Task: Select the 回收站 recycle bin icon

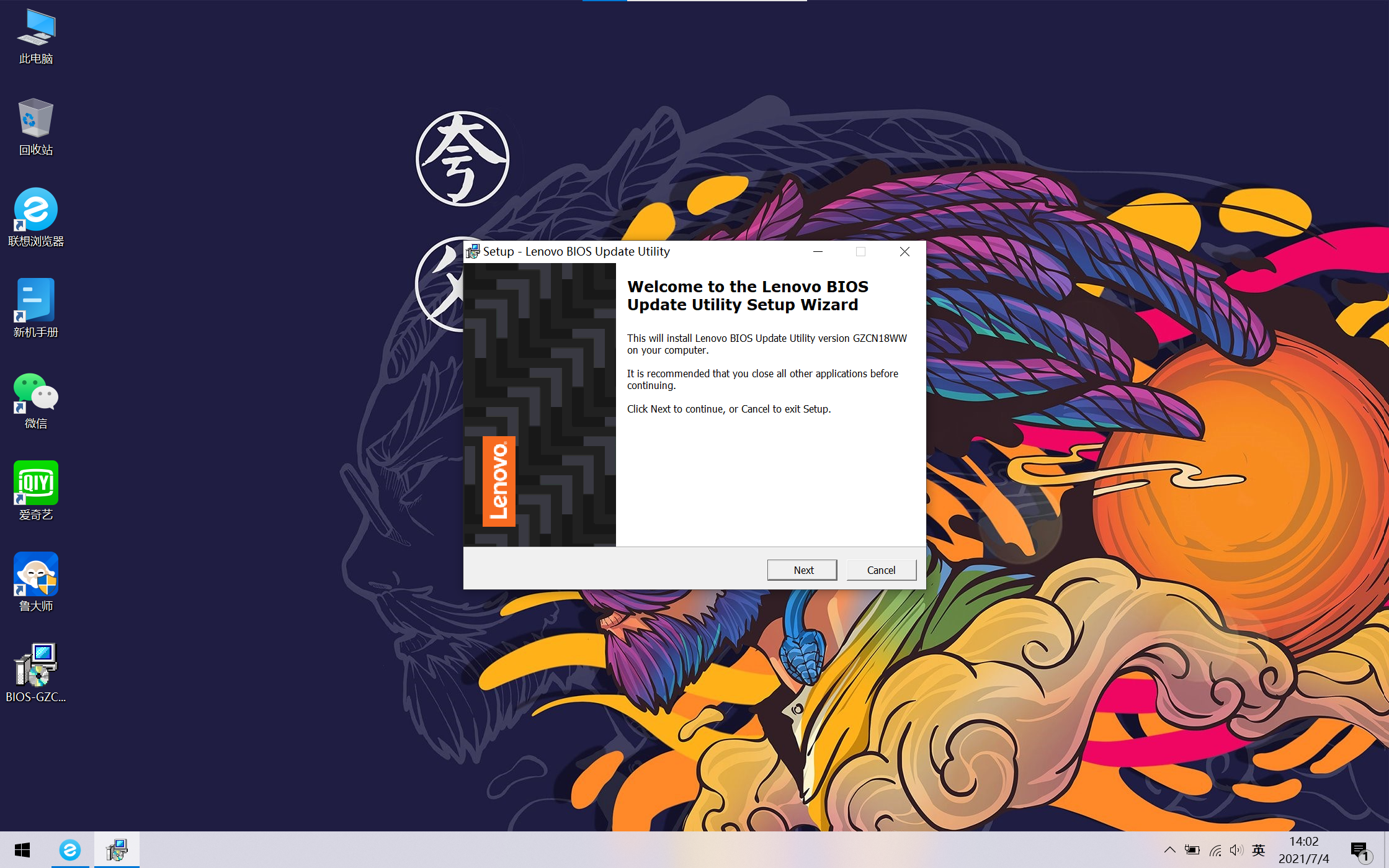Action: pos(36,127)
